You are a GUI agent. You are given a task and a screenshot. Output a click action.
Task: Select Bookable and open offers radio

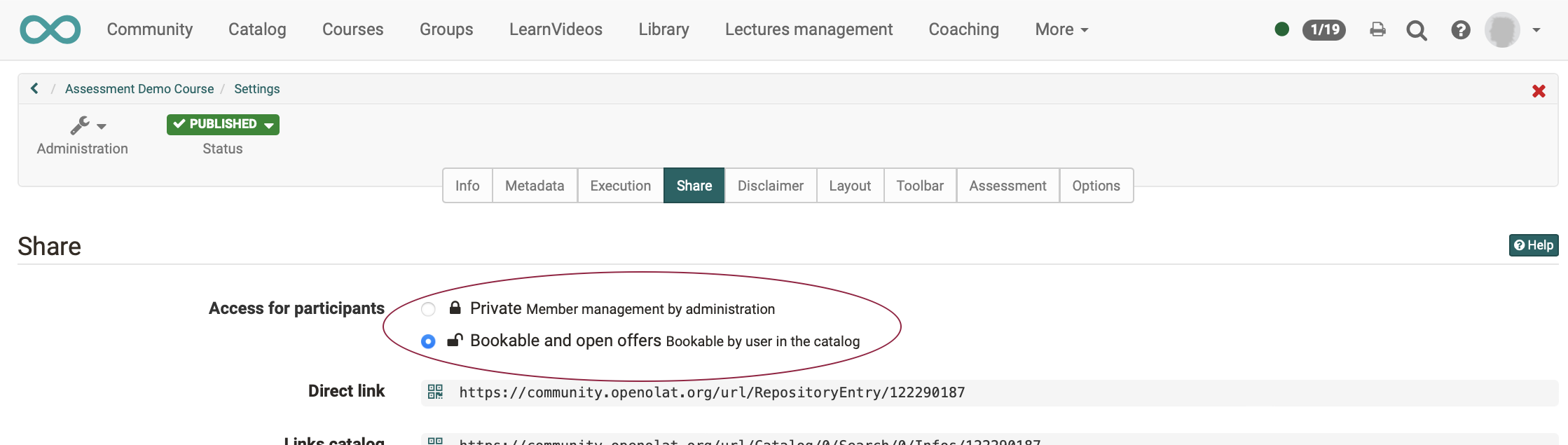click(x=428, y=341)
